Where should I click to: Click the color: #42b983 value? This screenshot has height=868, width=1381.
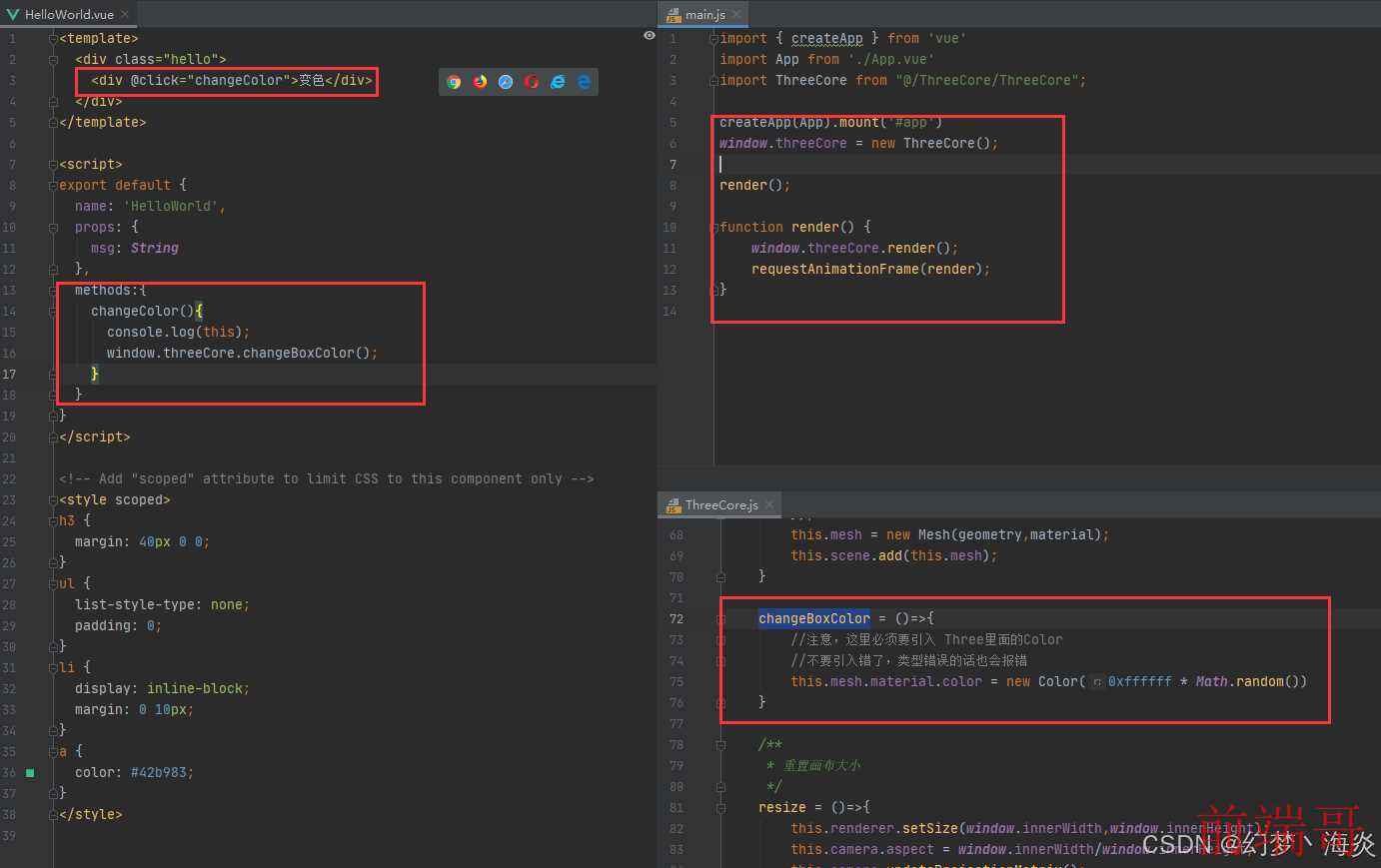click(160, 772)
